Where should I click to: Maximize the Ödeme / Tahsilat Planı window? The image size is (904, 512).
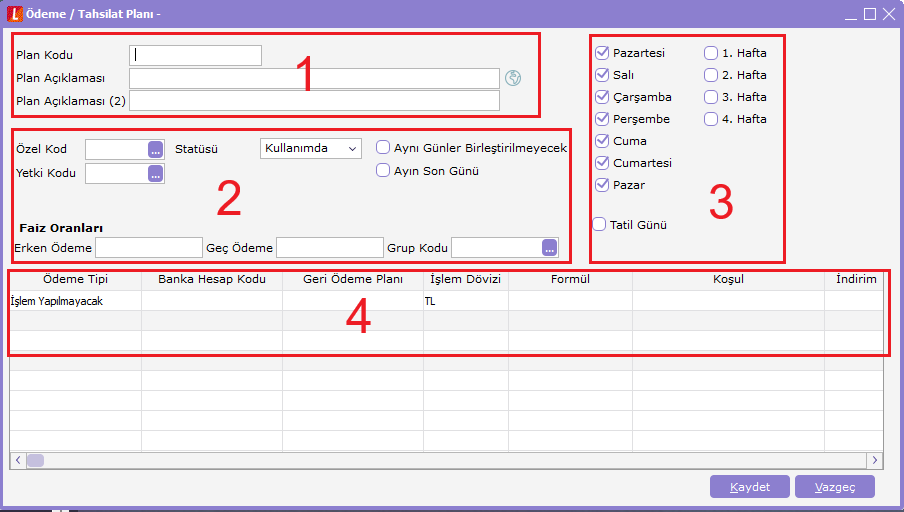870,14
